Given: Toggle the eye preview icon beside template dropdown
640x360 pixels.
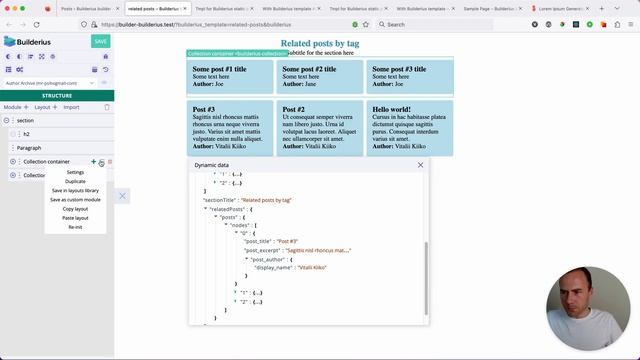Looking at the screenshot, I should [x=104, y=83].
